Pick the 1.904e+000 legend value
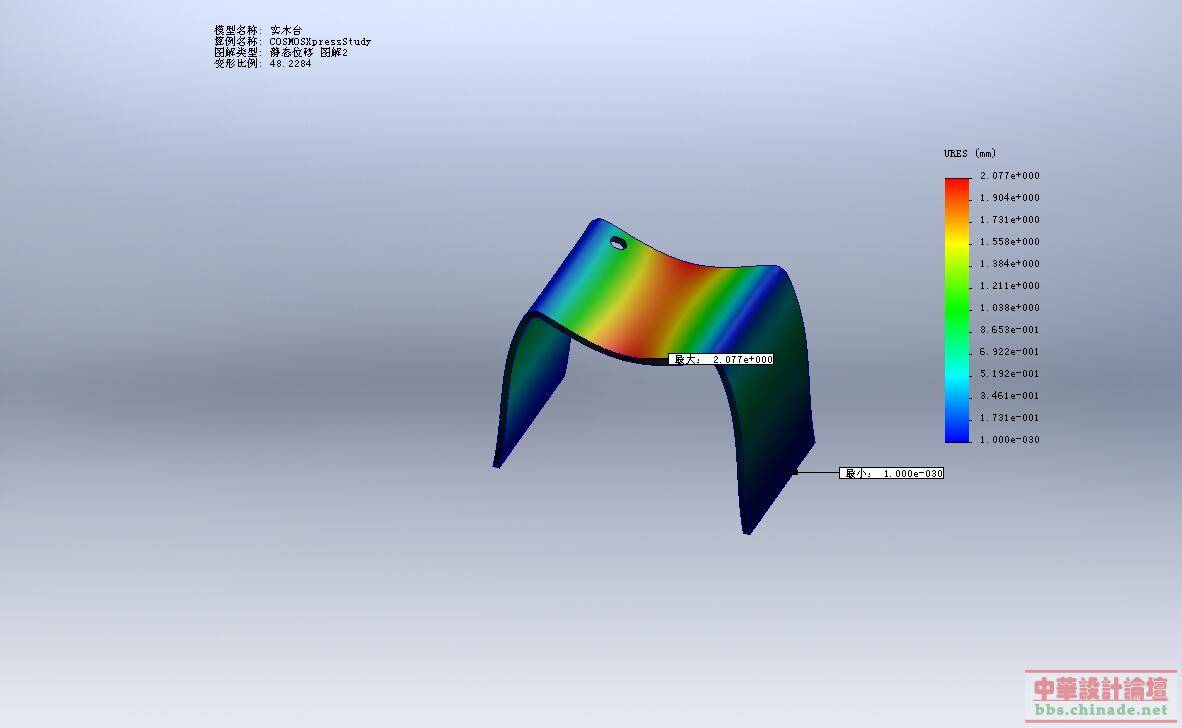The image size is (1182, 728). point(1009,197)
